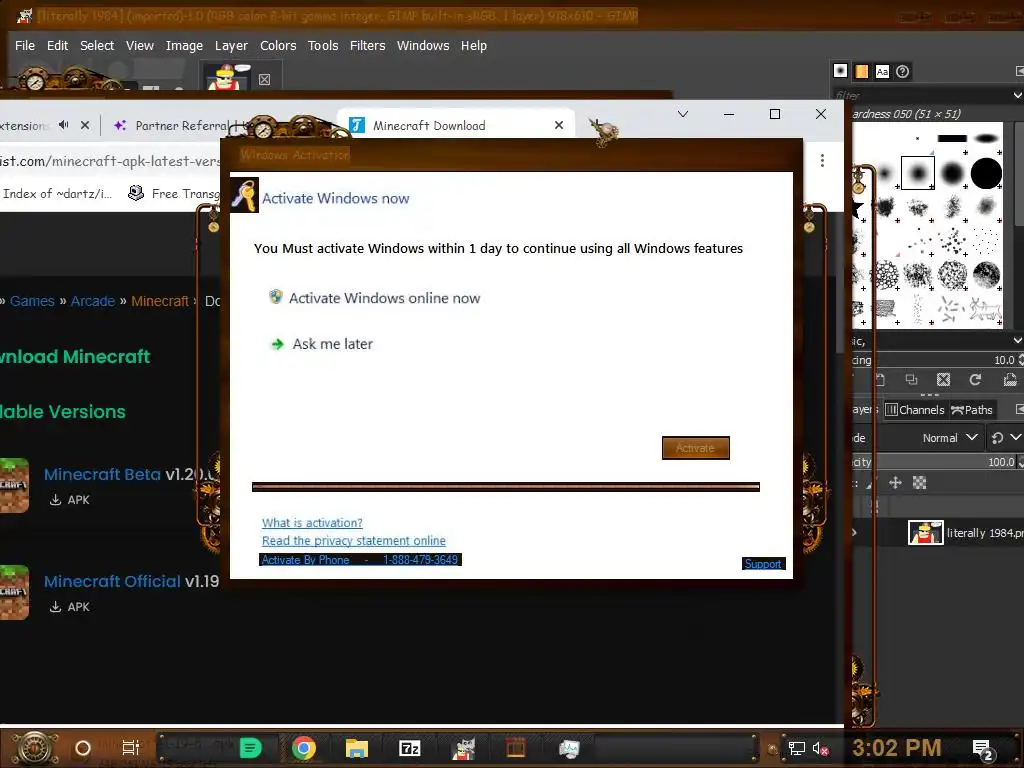Open the Index of ~dartz bookmark
This screenshot has width=1024, height=768.
click(x=57, y=193)
